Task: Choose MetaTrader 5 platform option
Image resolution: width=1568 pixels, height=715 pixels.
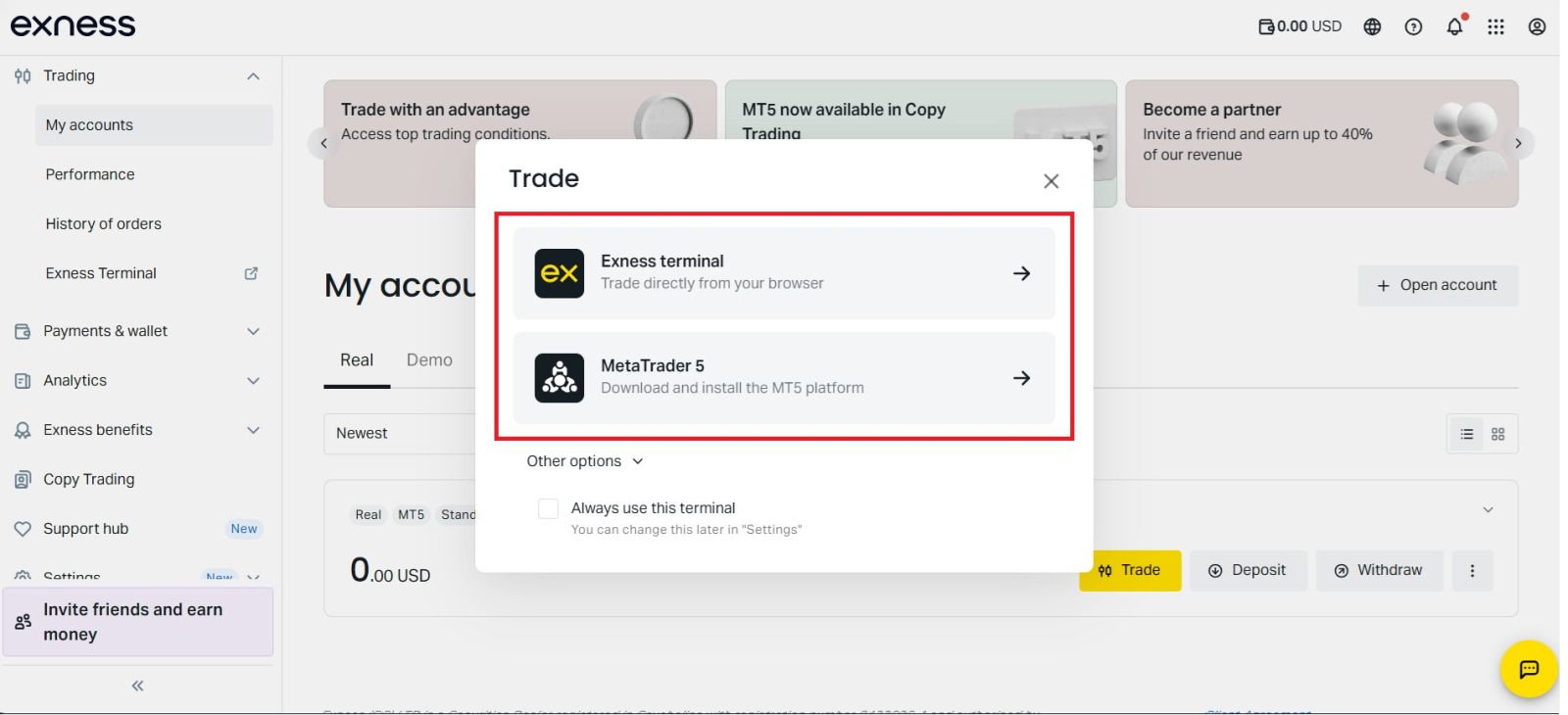Action: [x=784, y=378]
